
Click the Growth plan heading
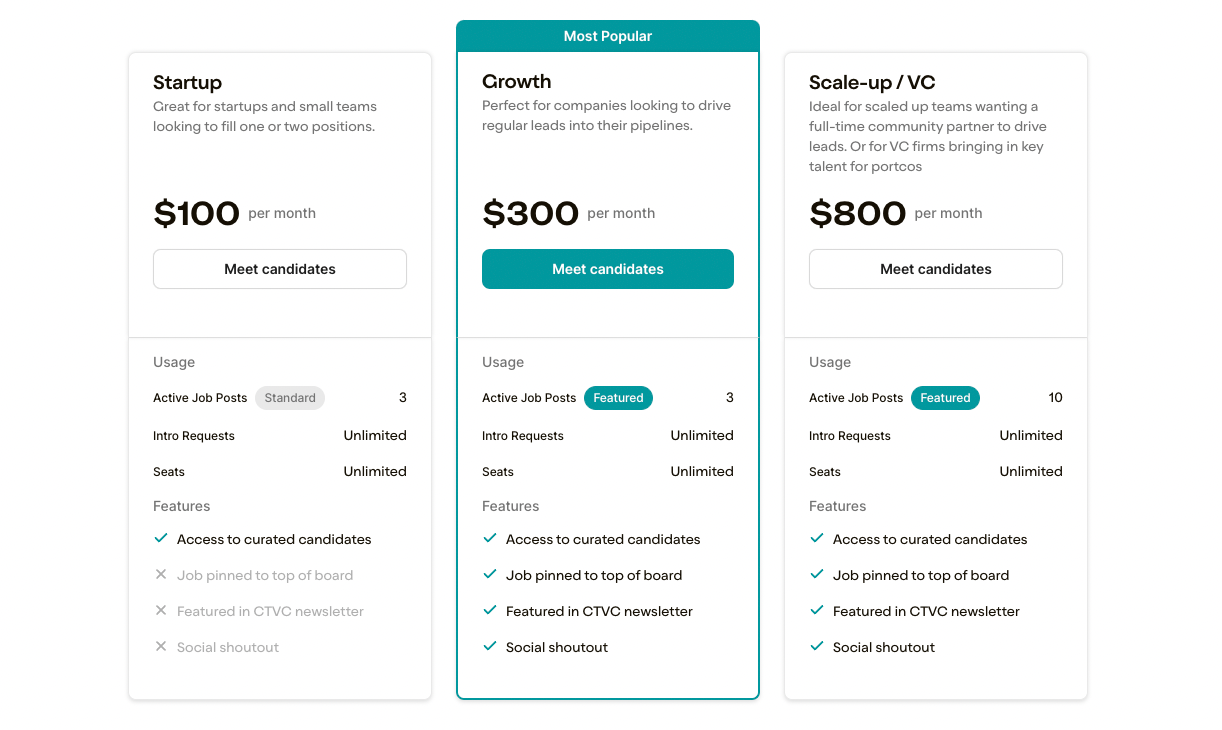coord(516,81)
